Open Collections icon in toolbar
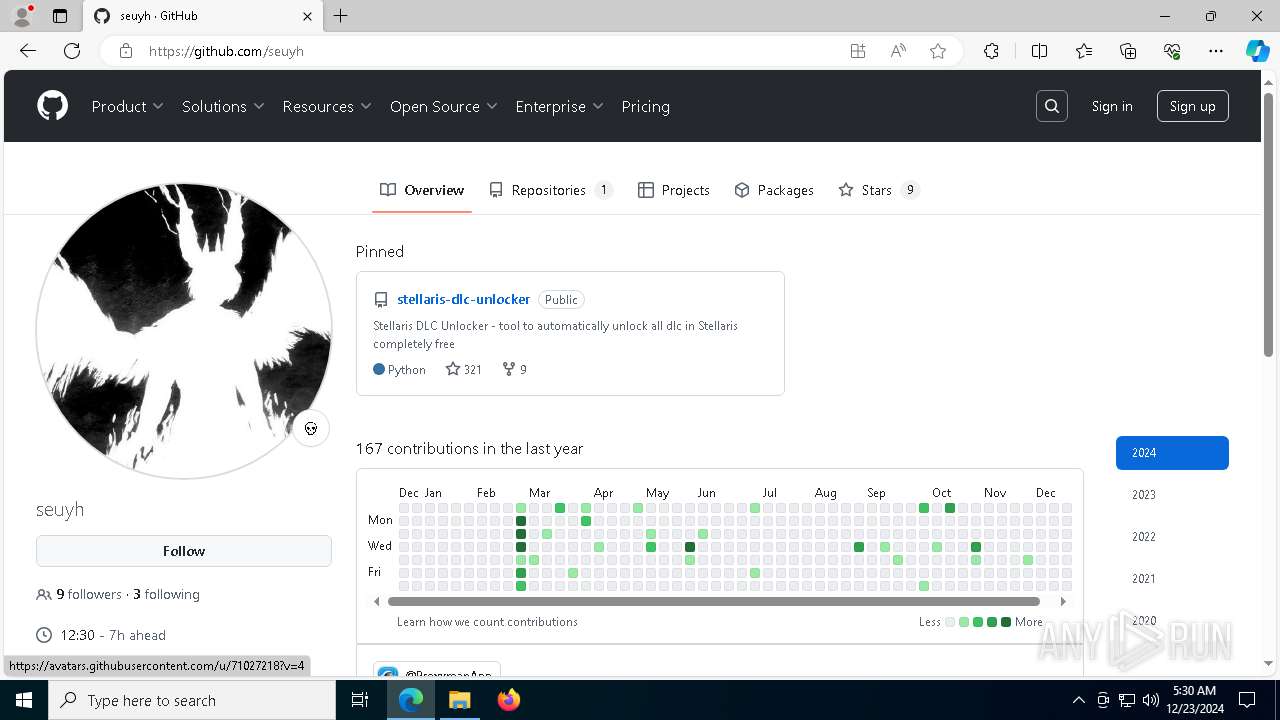Screen dimensions: 1280x720 [1128, 51]
